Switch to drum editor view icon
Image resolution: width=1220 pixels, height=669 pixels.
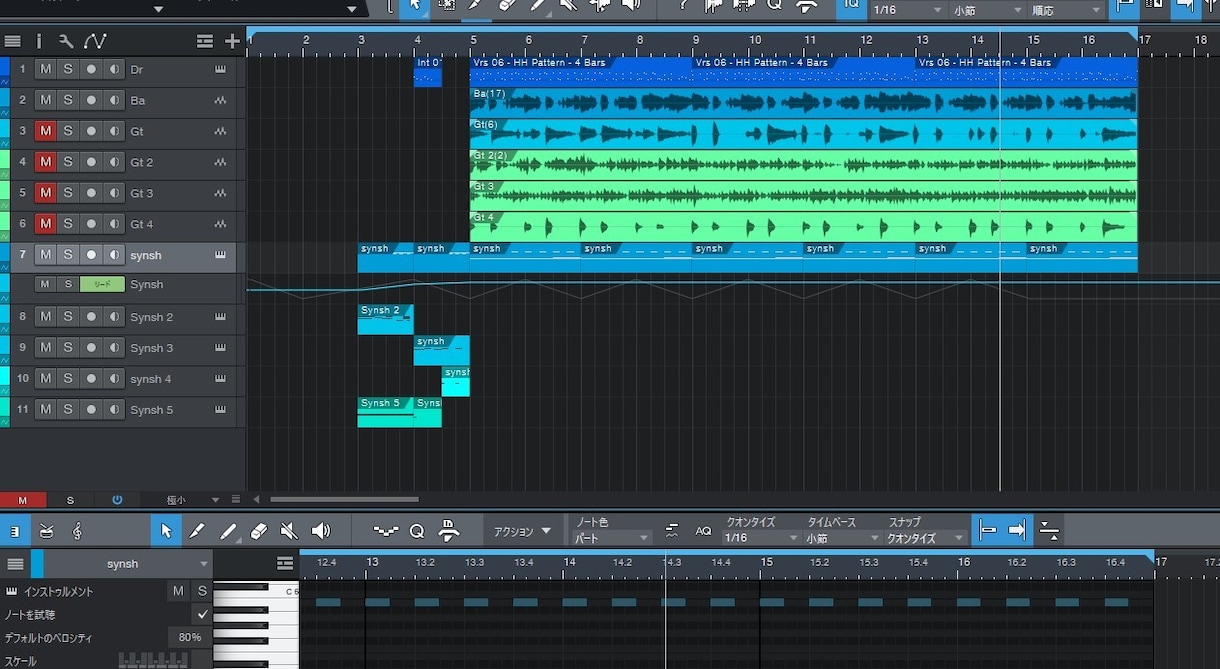pyautogui.click(x=46, y=531)
